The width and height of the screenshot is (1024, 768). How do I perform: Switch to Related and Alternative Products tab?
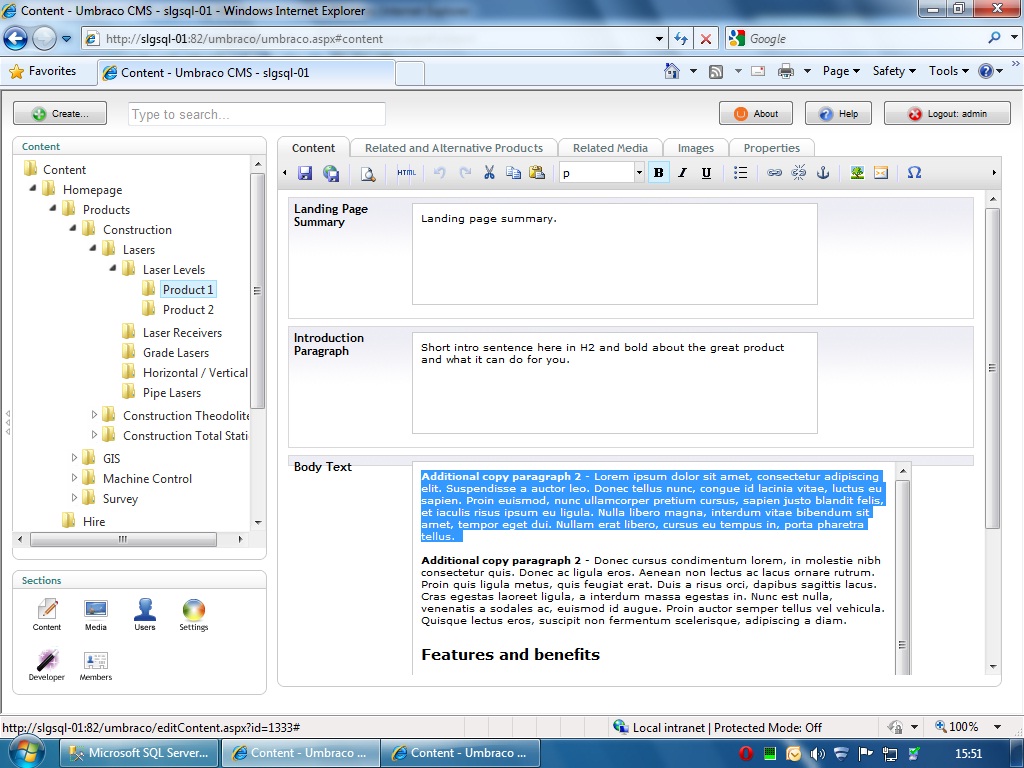454,148
